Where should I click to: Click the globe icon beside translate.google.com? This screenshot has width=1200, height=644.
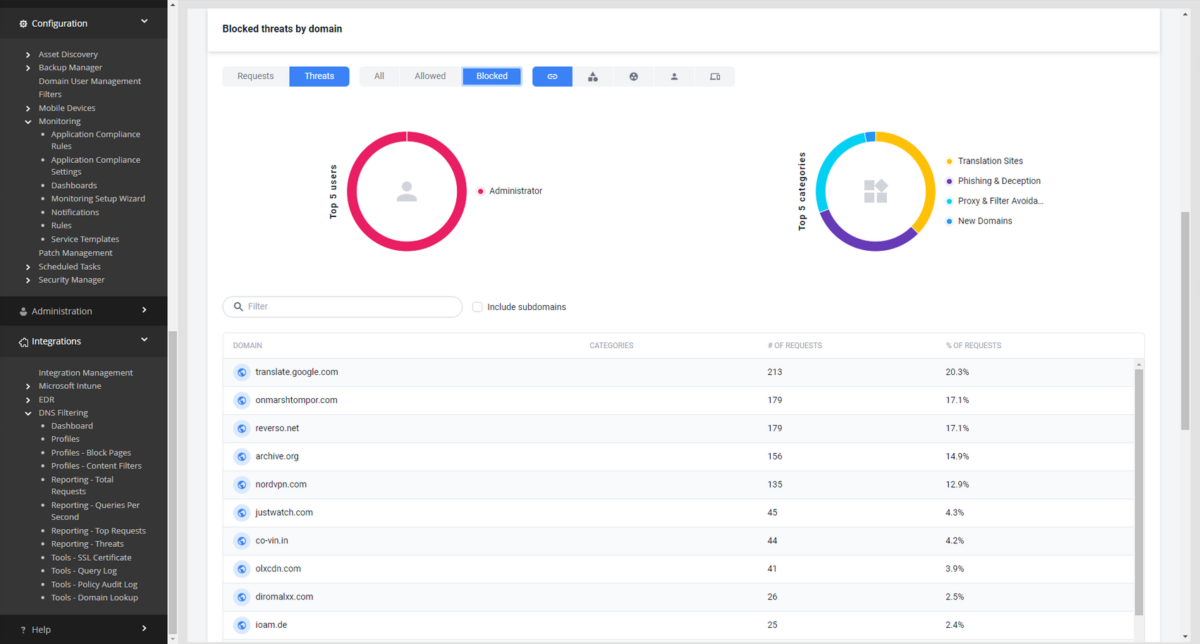pyautogui.click(x=241, y=371)
